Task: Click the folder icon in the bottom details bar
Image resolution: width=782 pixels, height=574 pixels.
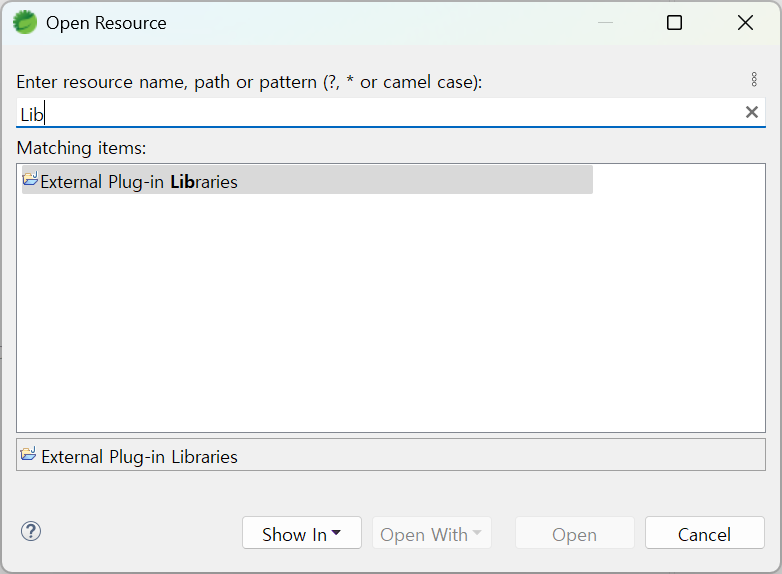Action: pyautogui.click(x=28, y=454)
